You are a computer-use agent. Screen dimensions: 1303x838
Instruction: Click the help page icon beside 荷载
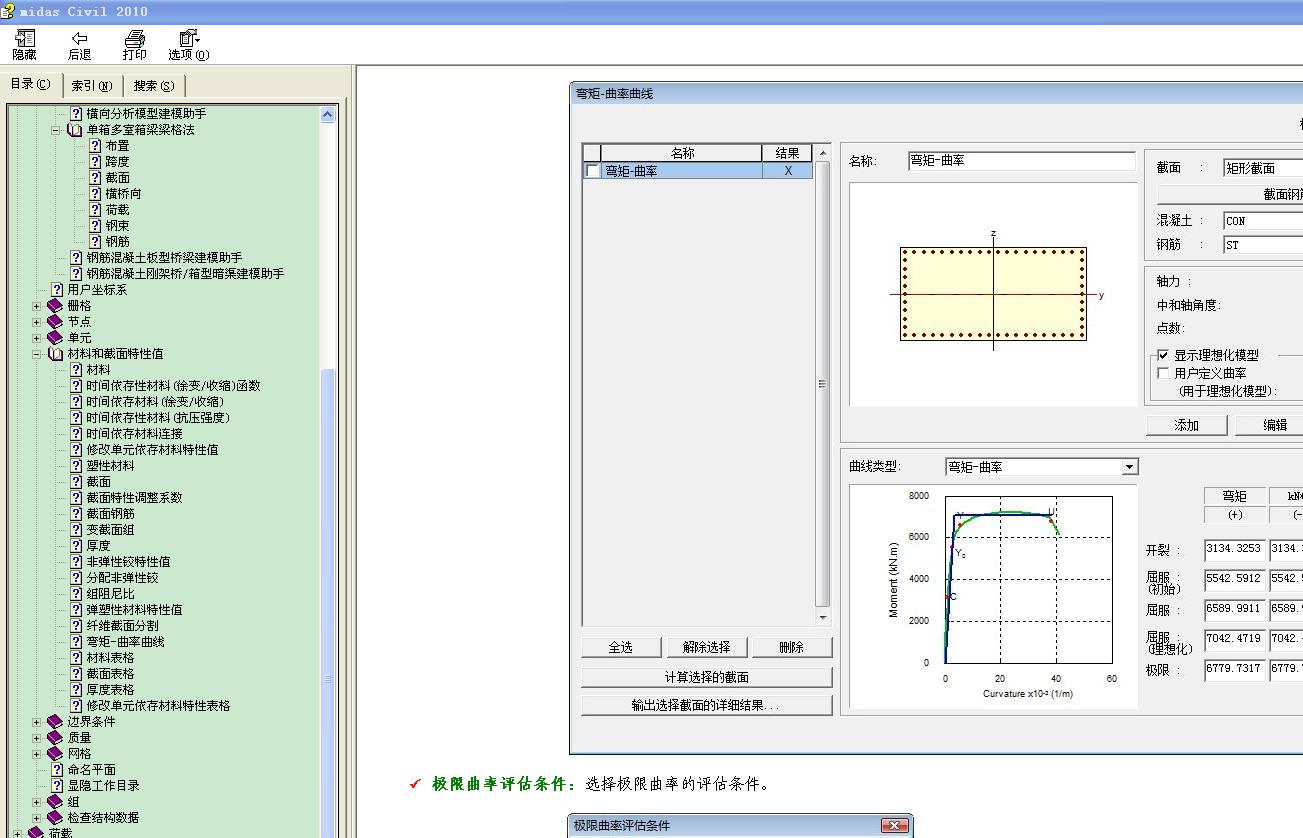(x=95, y=210)
